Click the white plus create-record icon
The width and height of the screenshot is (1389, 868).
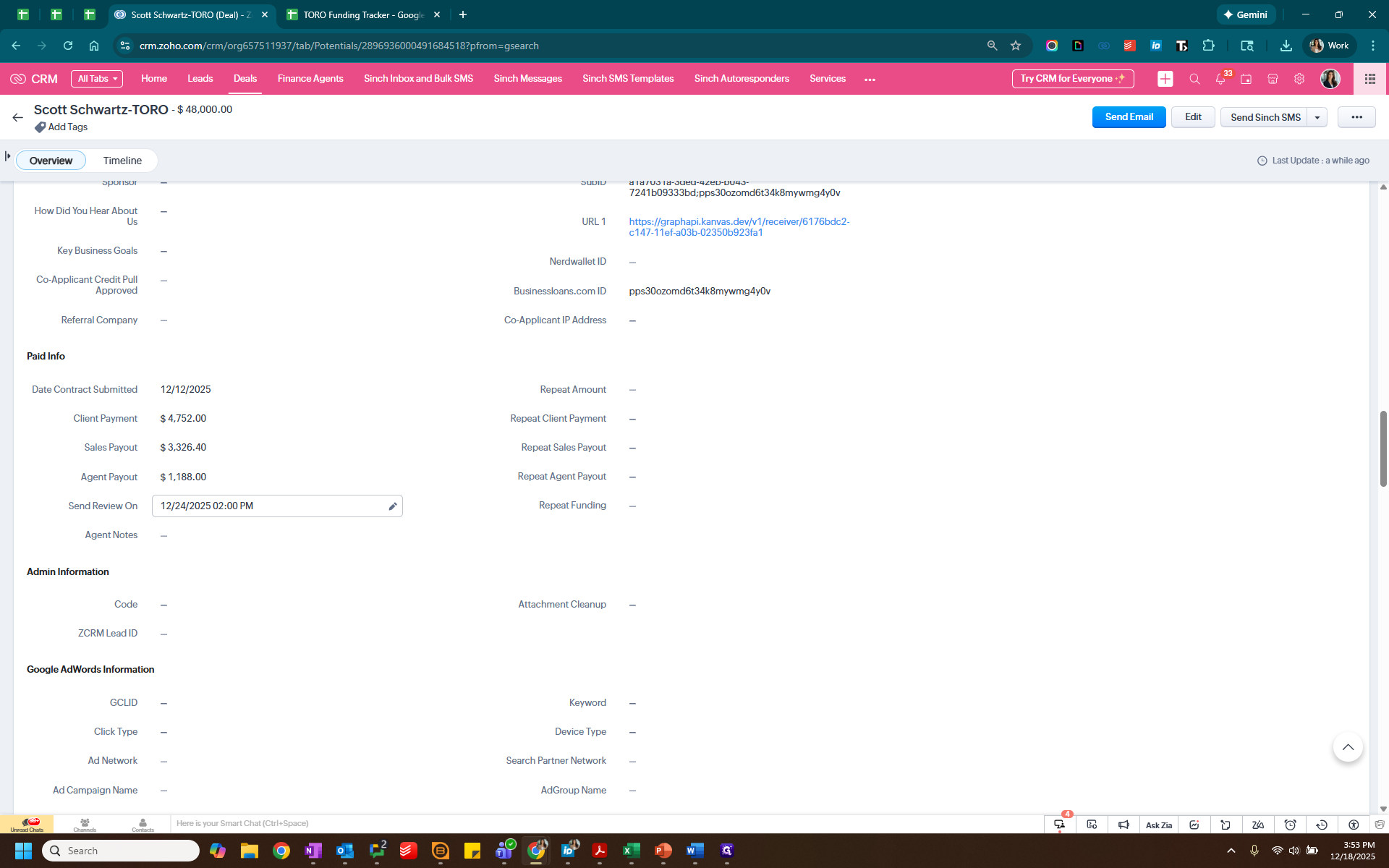[1165, 79]
